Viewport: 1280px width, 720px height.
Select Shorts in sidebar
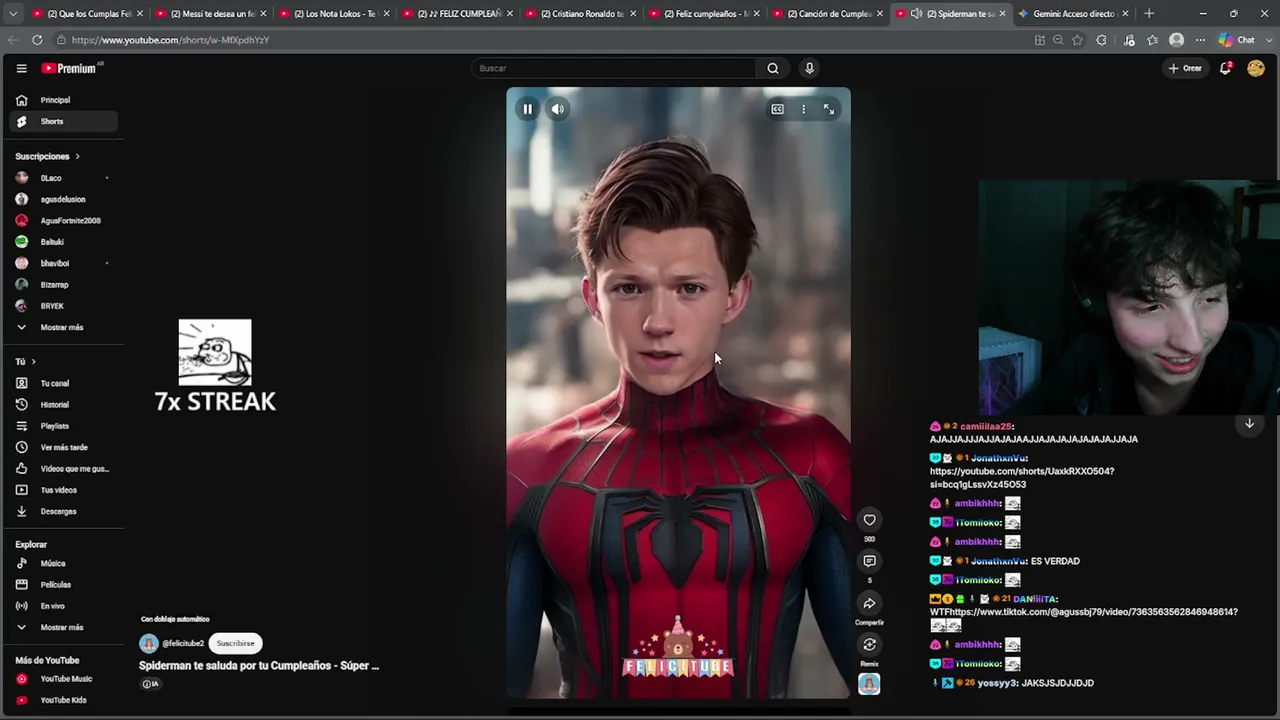64,121
